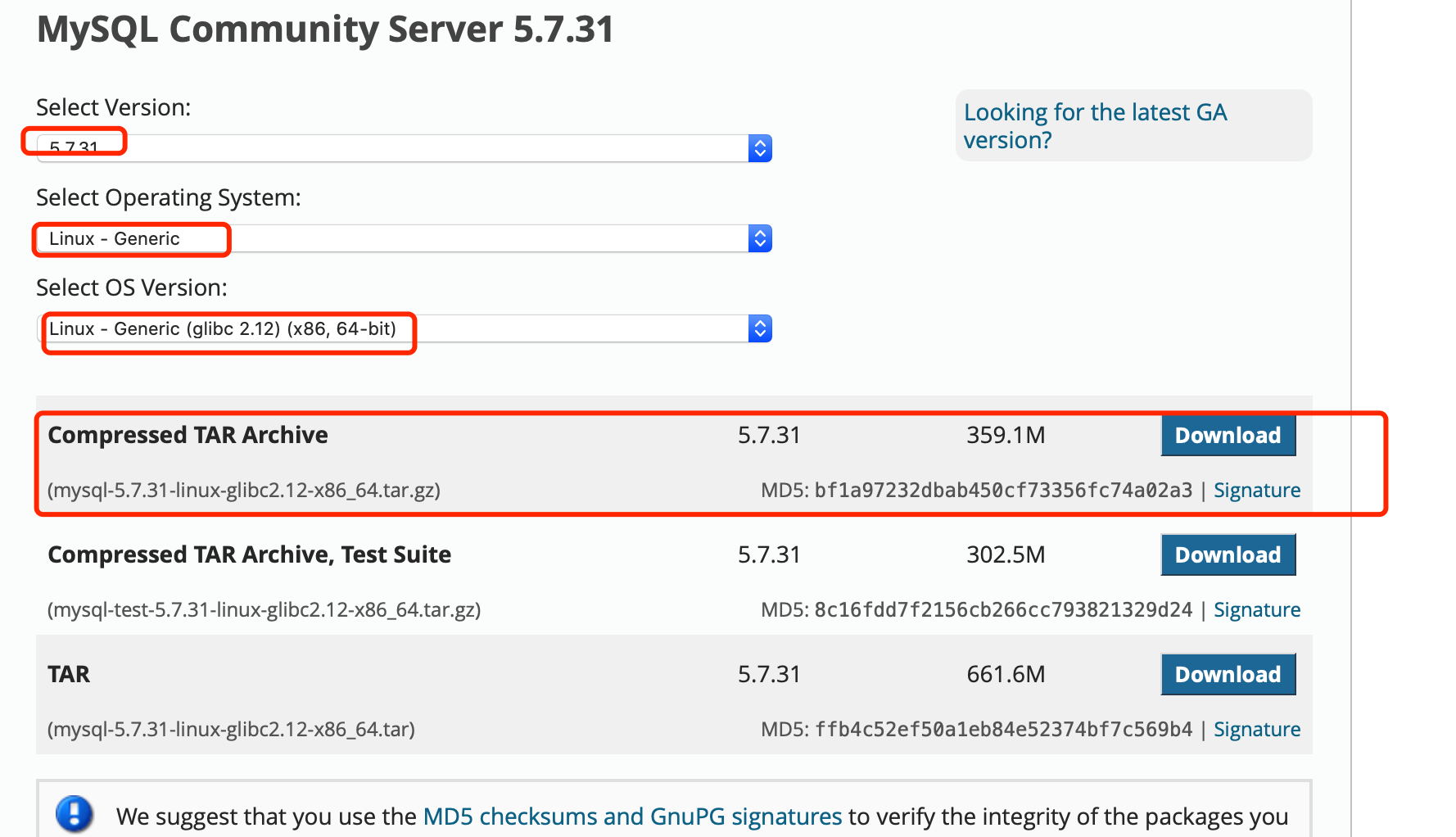Click the 302.5M file size
Screen dimensions: 1456x837
[x=1006, y=554]
